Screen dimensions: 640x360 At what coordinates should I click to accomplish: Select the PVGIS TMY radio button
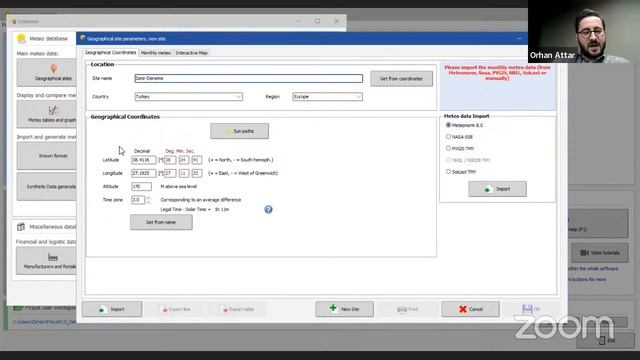pyautogui.click(x=448, y=148)
